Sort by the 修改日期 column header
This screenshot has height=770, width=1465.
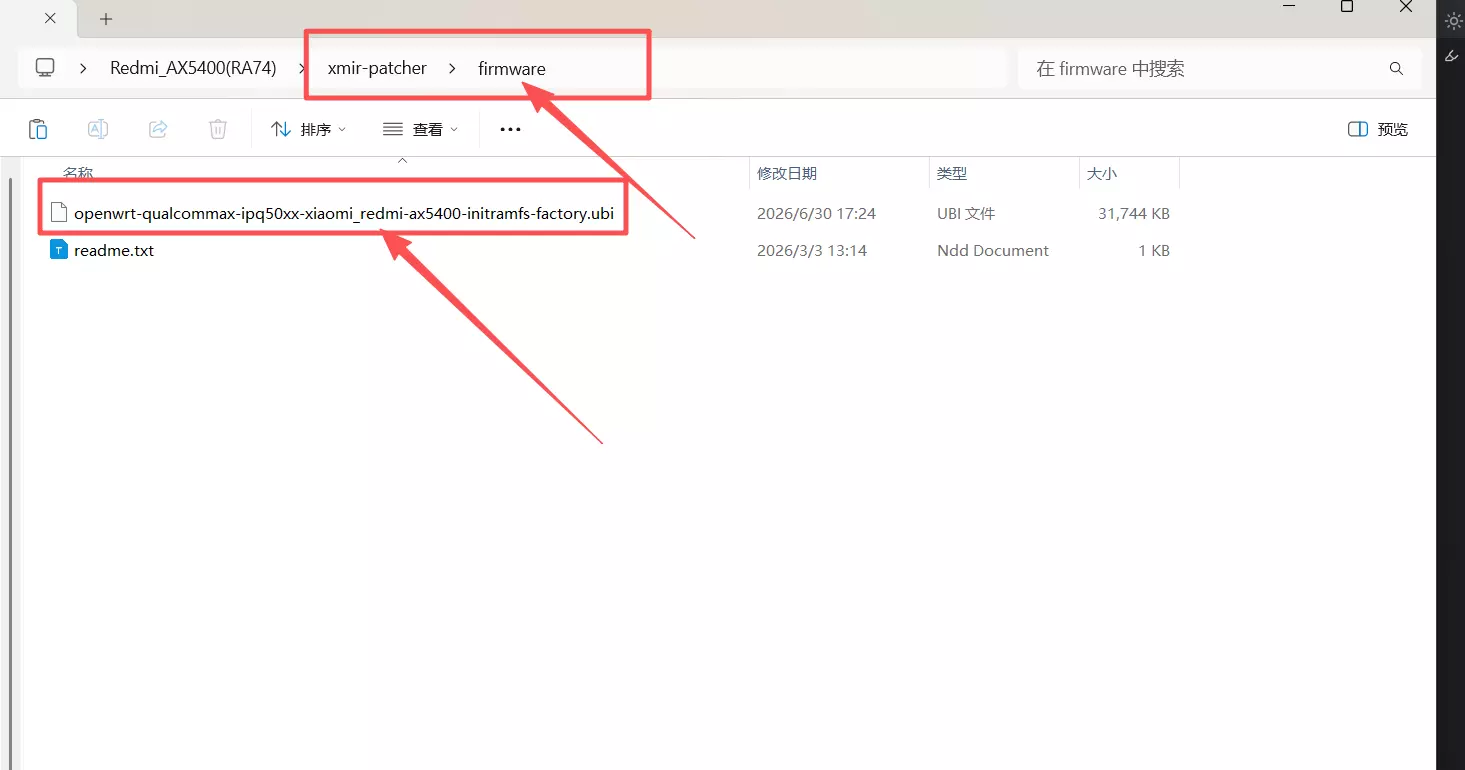point(787,173)
